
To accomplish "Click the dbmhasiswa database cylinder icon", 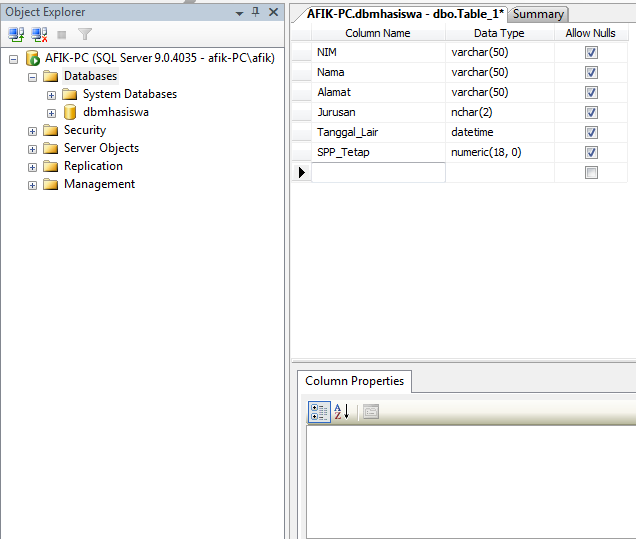I will click(70, 112).
